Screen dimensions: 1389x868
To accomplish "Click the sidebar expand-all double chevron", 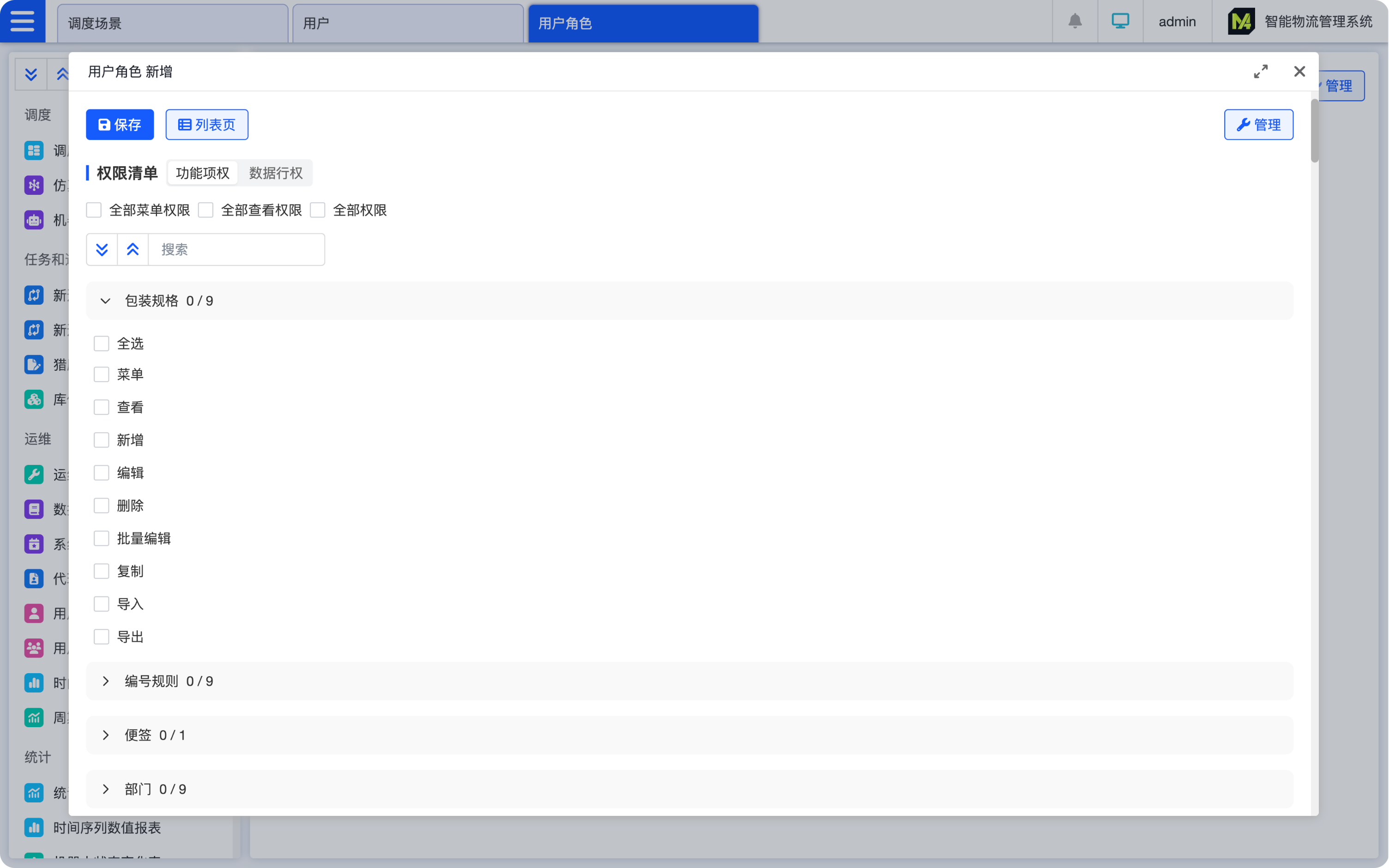I will tap(31, 74).
